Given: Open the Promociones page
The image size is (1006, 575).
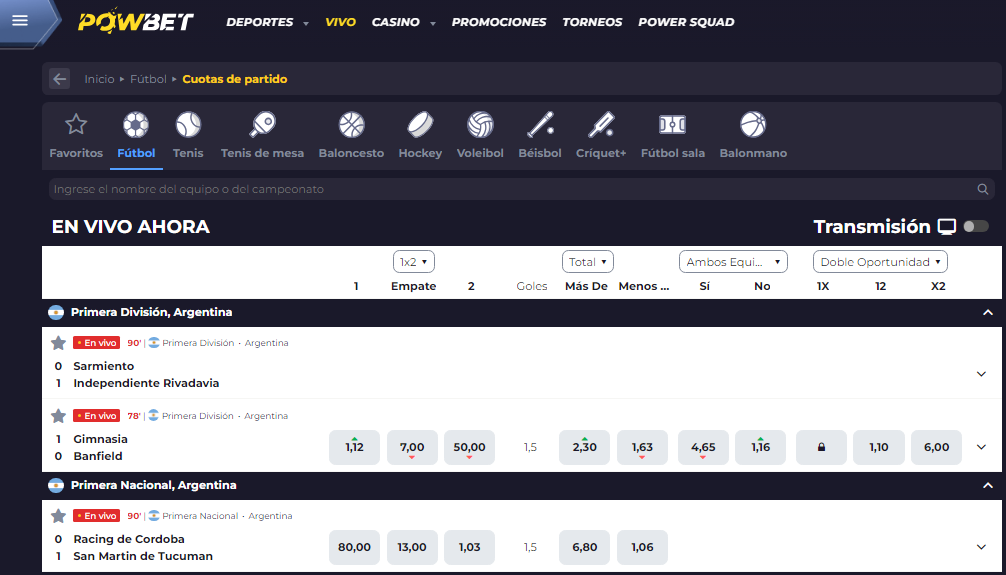Looking at the screenshot, I should pyautogui.click(x=499, y=22).
